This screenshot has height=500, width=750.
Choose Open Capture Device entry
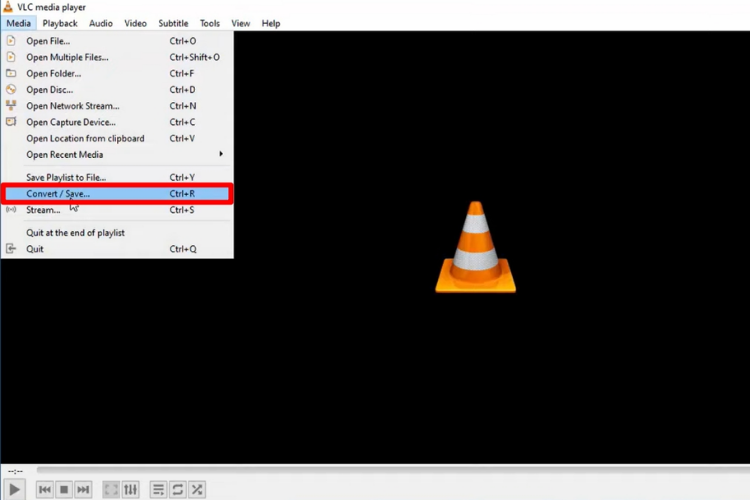click(117, 122)
